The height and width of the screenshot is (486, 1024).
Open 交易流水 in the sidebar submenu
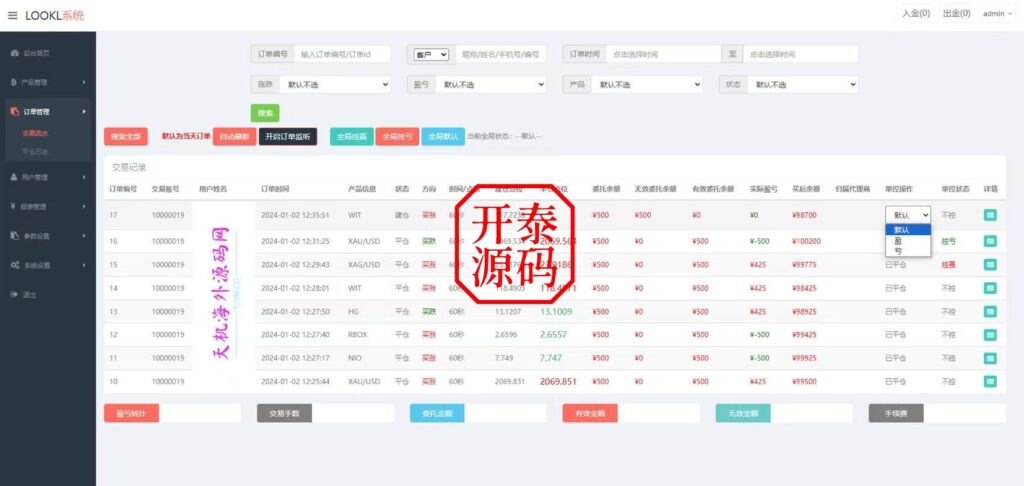(x=35, y=133)
